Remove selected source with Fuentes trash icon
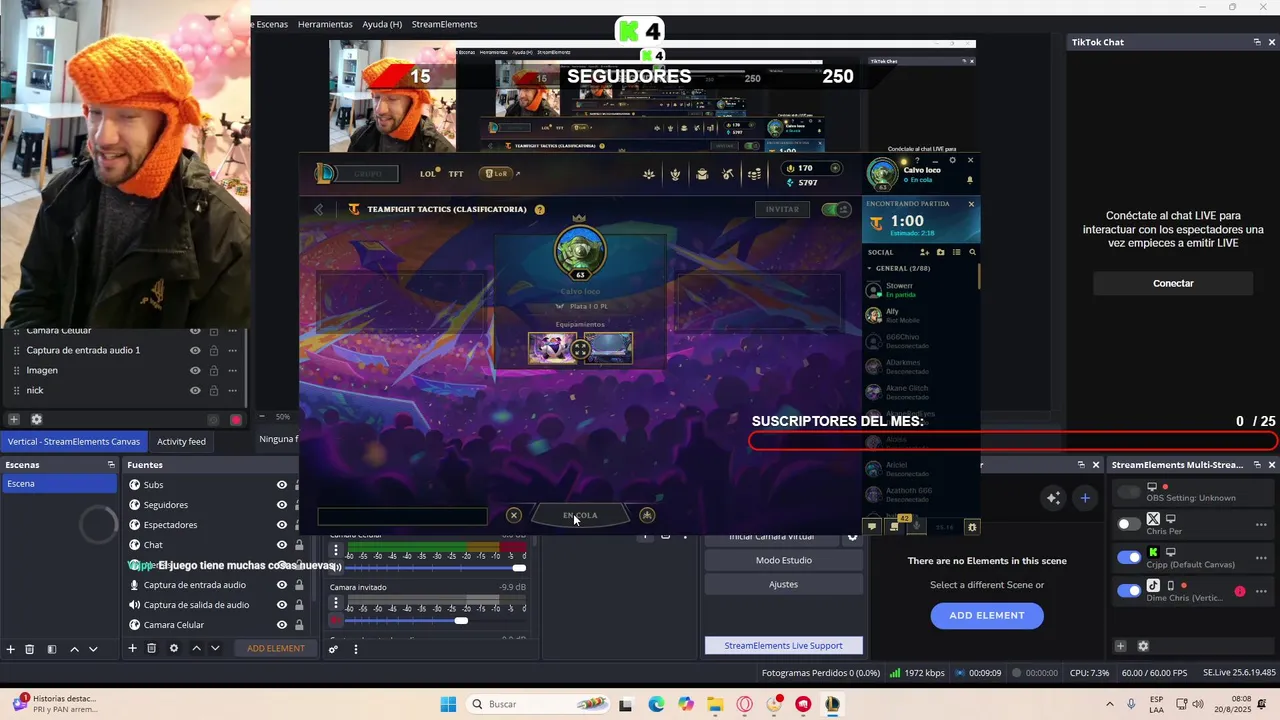The width and height of the screenshot is (1280, 720). [152, 649]
